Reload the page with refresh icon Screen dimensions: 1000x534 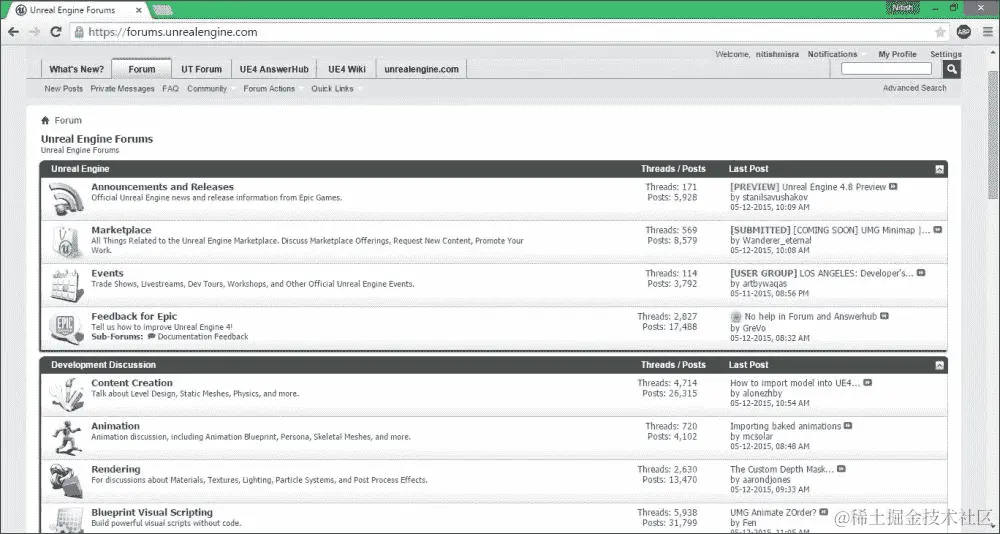click(x=55, y=32)
